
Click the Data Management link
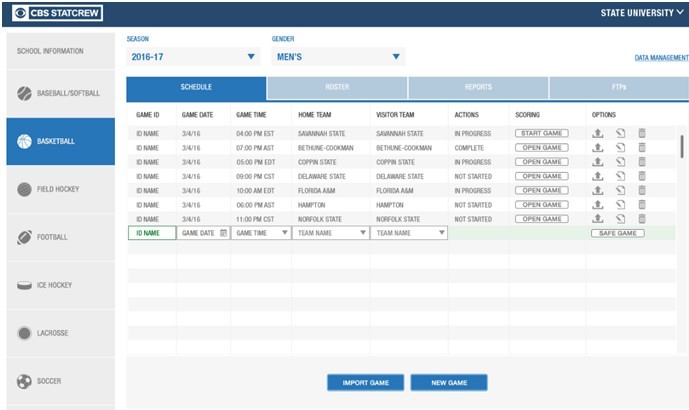click(661, 58)
